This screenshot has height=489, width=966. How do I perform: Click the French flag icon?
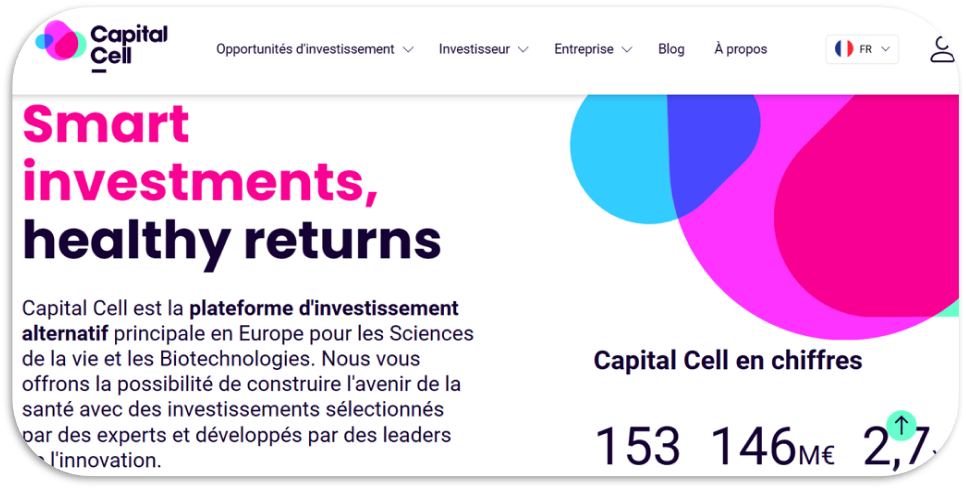844,49
